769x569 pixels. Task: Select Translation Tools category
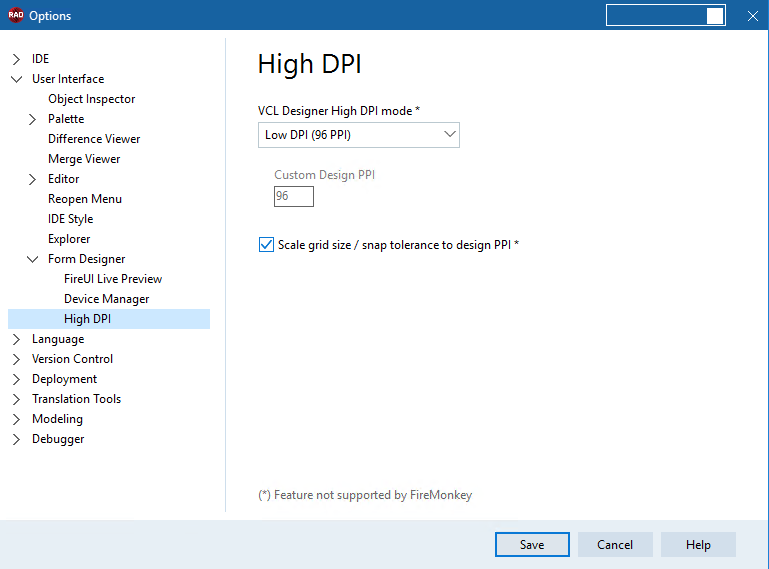coord(77,399)
